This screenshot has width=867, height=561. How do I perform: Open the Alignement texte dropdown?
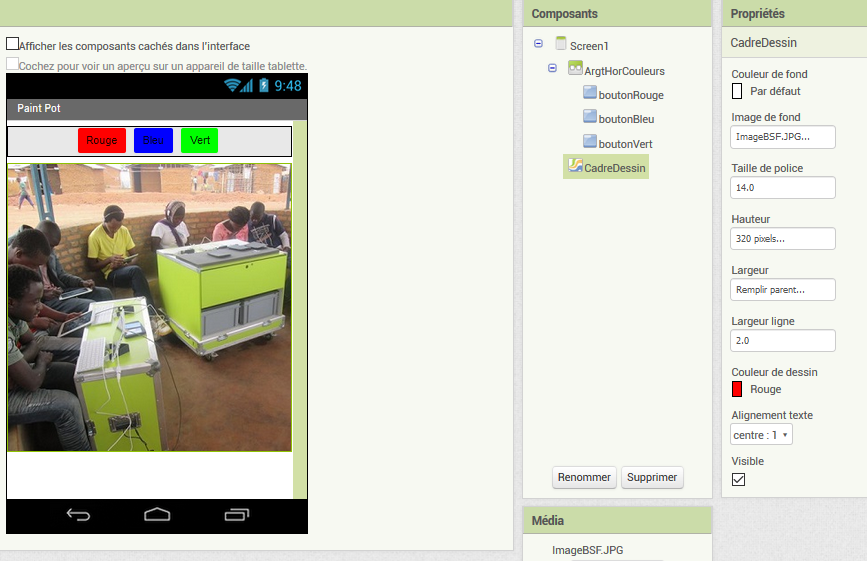coord(761,434)
